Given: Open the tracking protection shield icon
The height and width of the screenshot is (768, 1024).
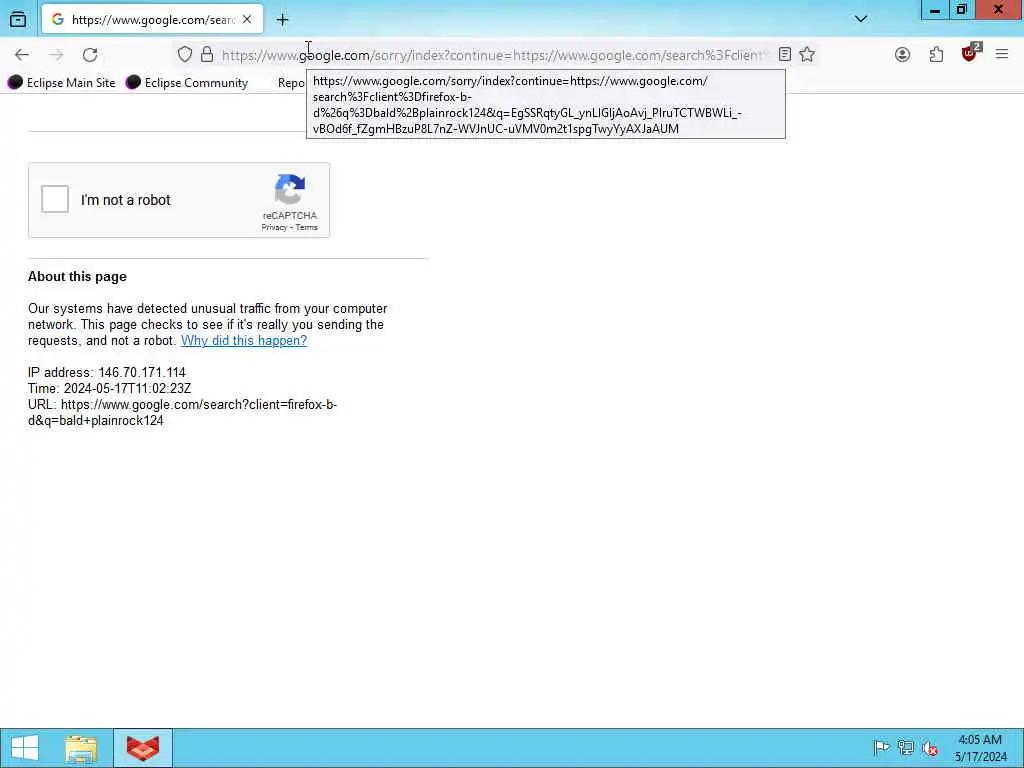Looking at the screenshot, I should [185, 55].
